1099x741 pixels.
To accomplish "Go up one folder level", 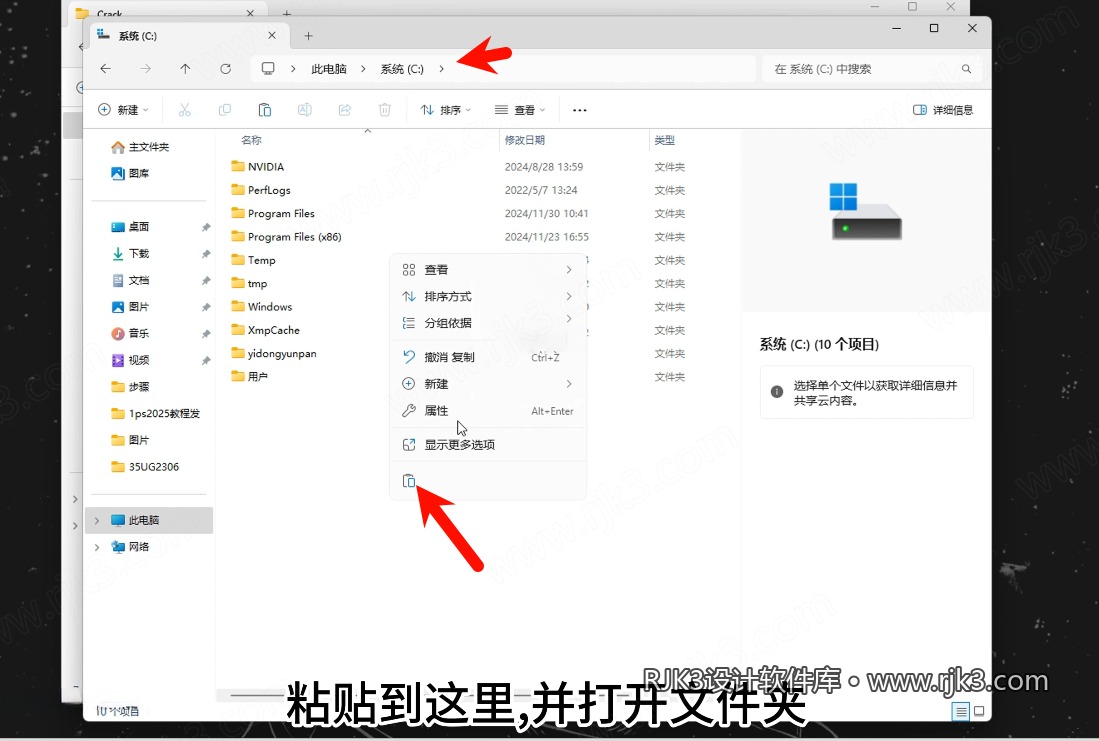I will tap(185, 69).
